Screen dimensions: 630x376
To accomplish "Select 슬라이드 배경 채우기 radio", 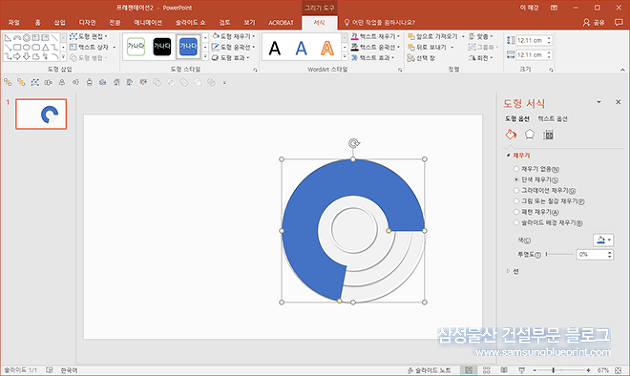I will (516, 223).
